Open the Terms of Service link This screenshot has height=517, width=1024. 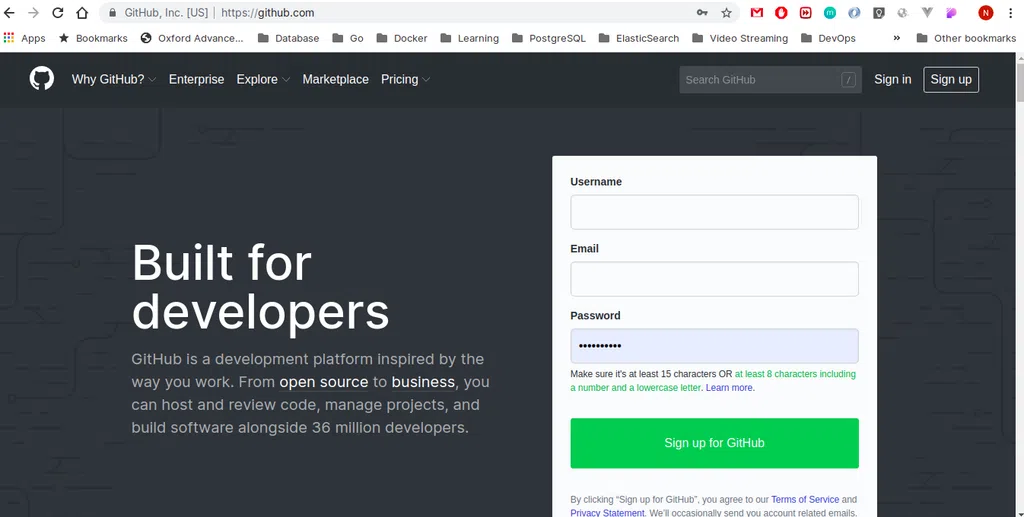805,499
